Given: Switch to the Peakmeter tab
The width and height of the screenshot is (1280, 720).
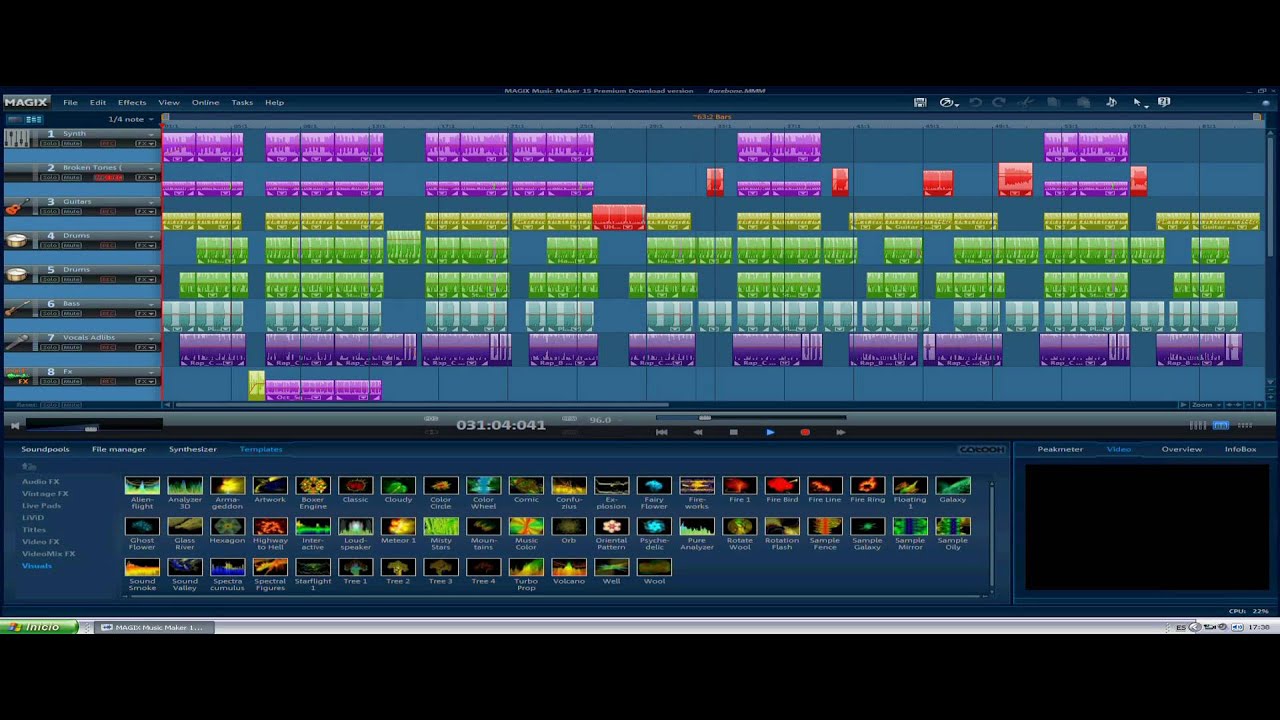Looking at the screenshot, I should (x=1060, y=449).
